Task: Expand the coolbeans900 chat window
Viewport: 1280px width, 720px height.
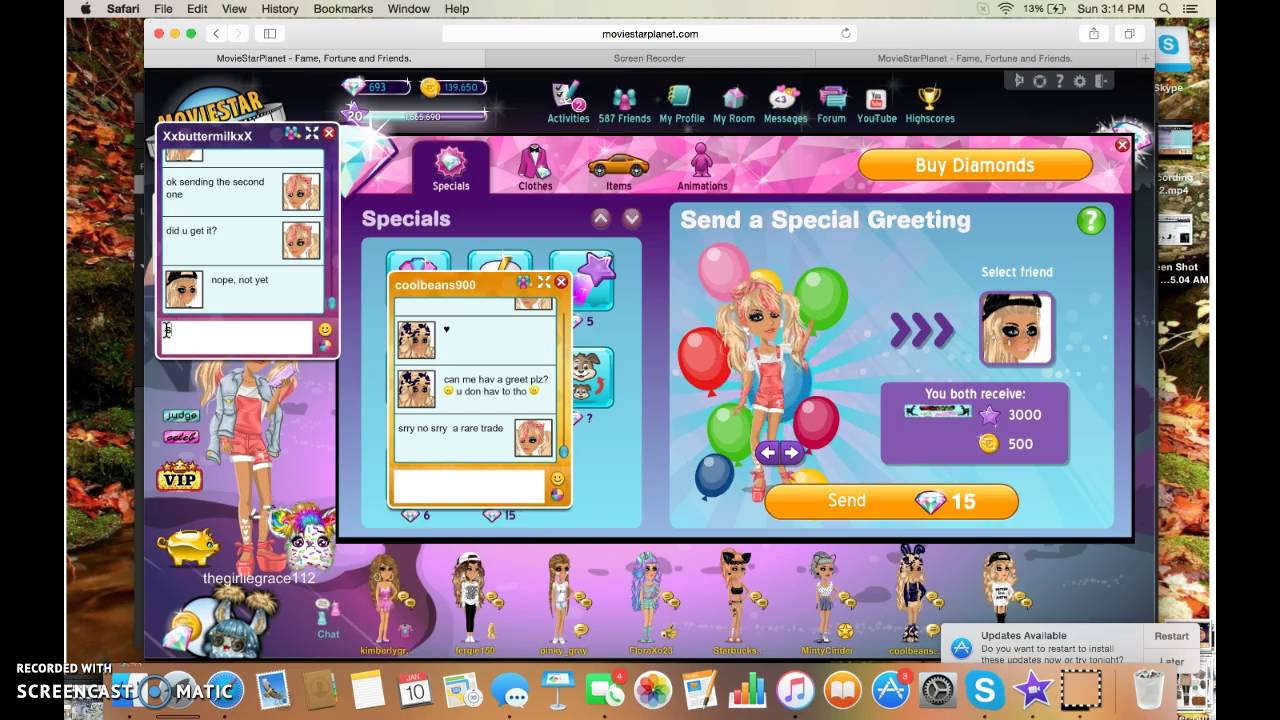Action: [x=544, y=282]
